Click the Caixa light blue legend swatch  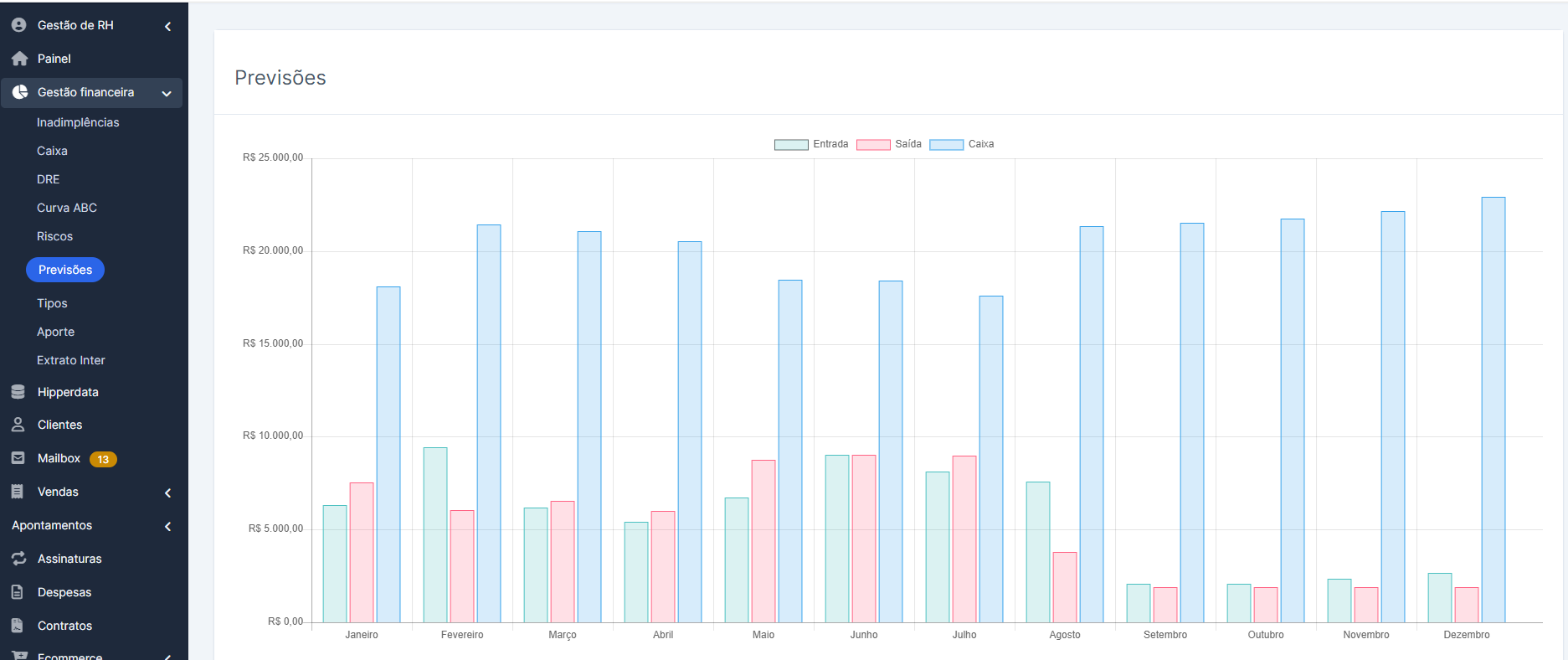coord(946,144)
